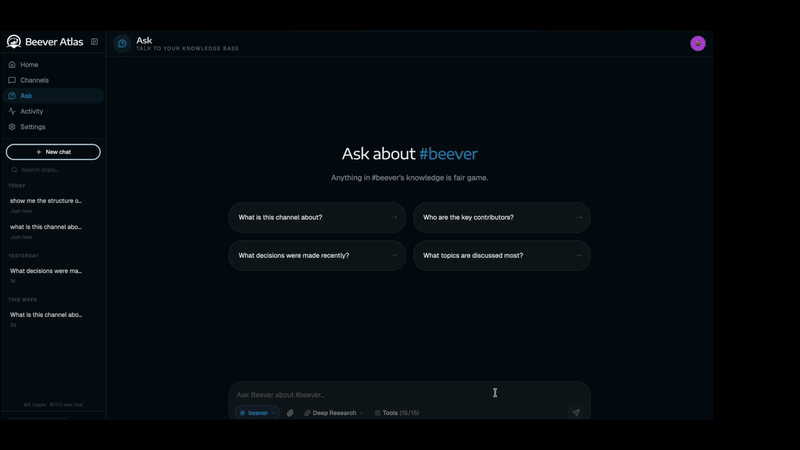Click the Search chats field
Screen dimensions: 800x450
[x=53, y=170]
